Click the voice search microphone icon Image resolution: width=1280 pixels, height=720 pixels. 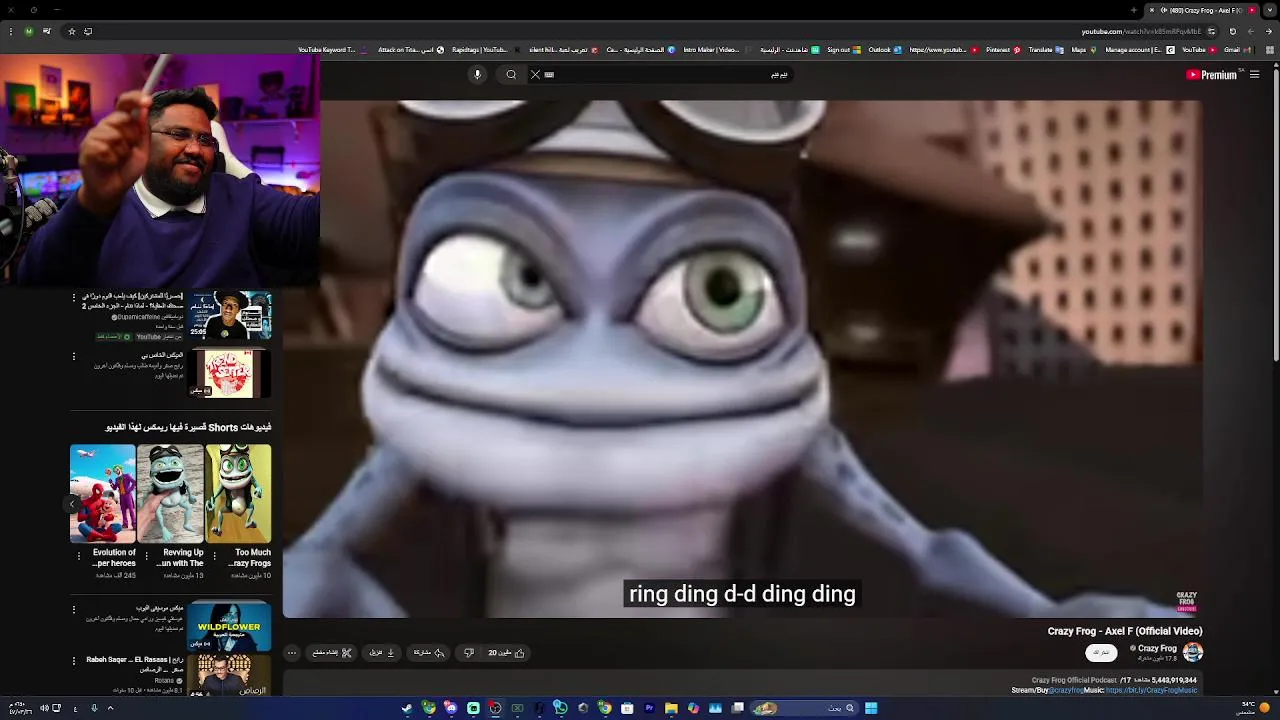click(x=477, y=74)
